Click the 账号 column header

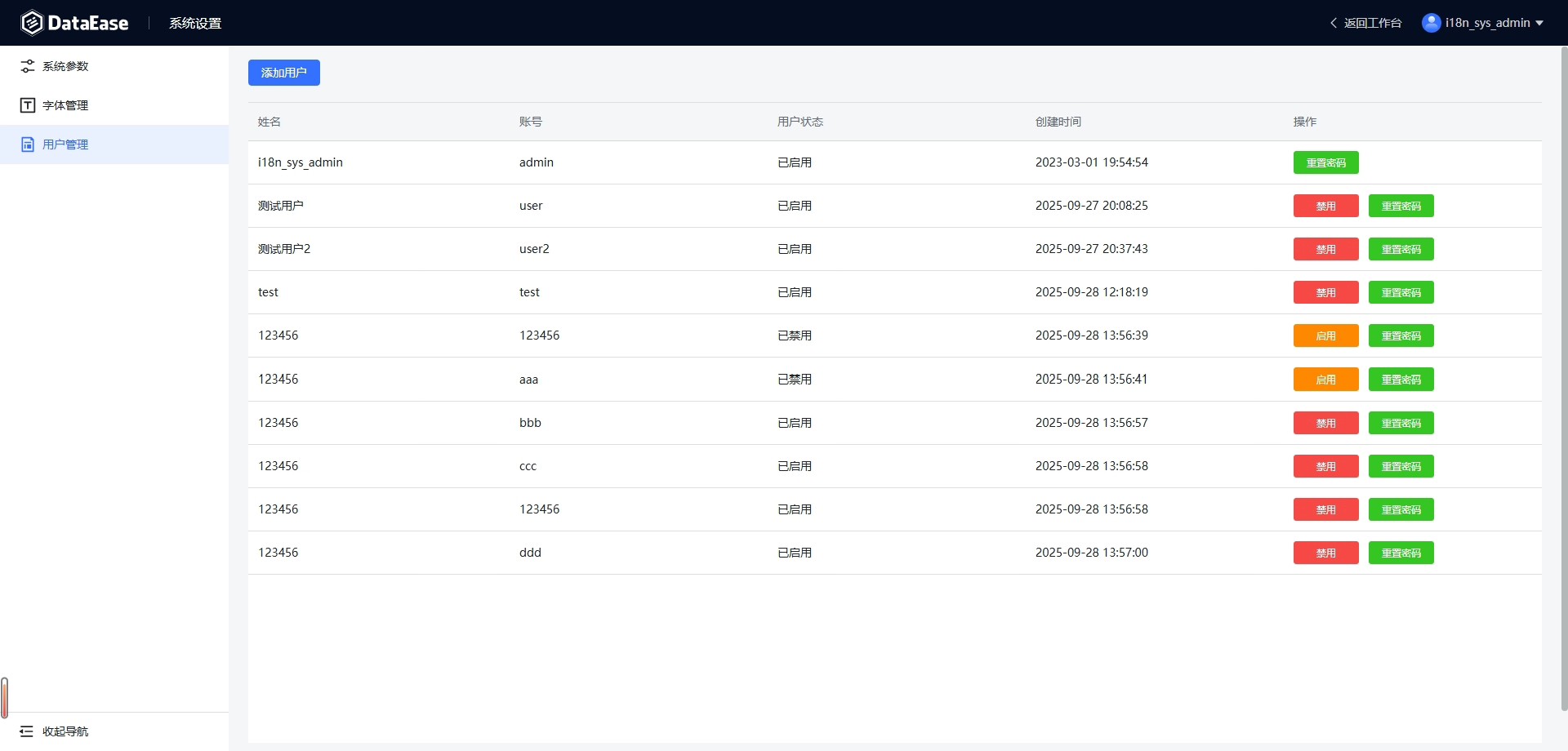(x=531, y=122)
